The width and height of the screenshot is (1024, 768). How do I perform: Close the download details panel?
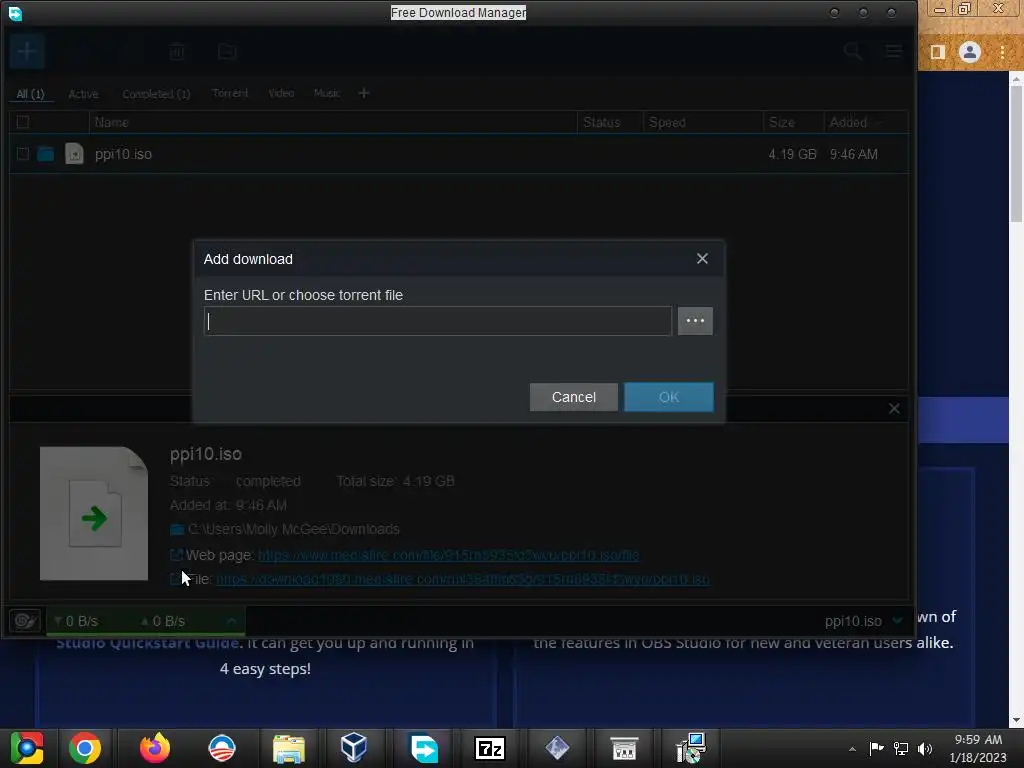(x=894, y=409)
